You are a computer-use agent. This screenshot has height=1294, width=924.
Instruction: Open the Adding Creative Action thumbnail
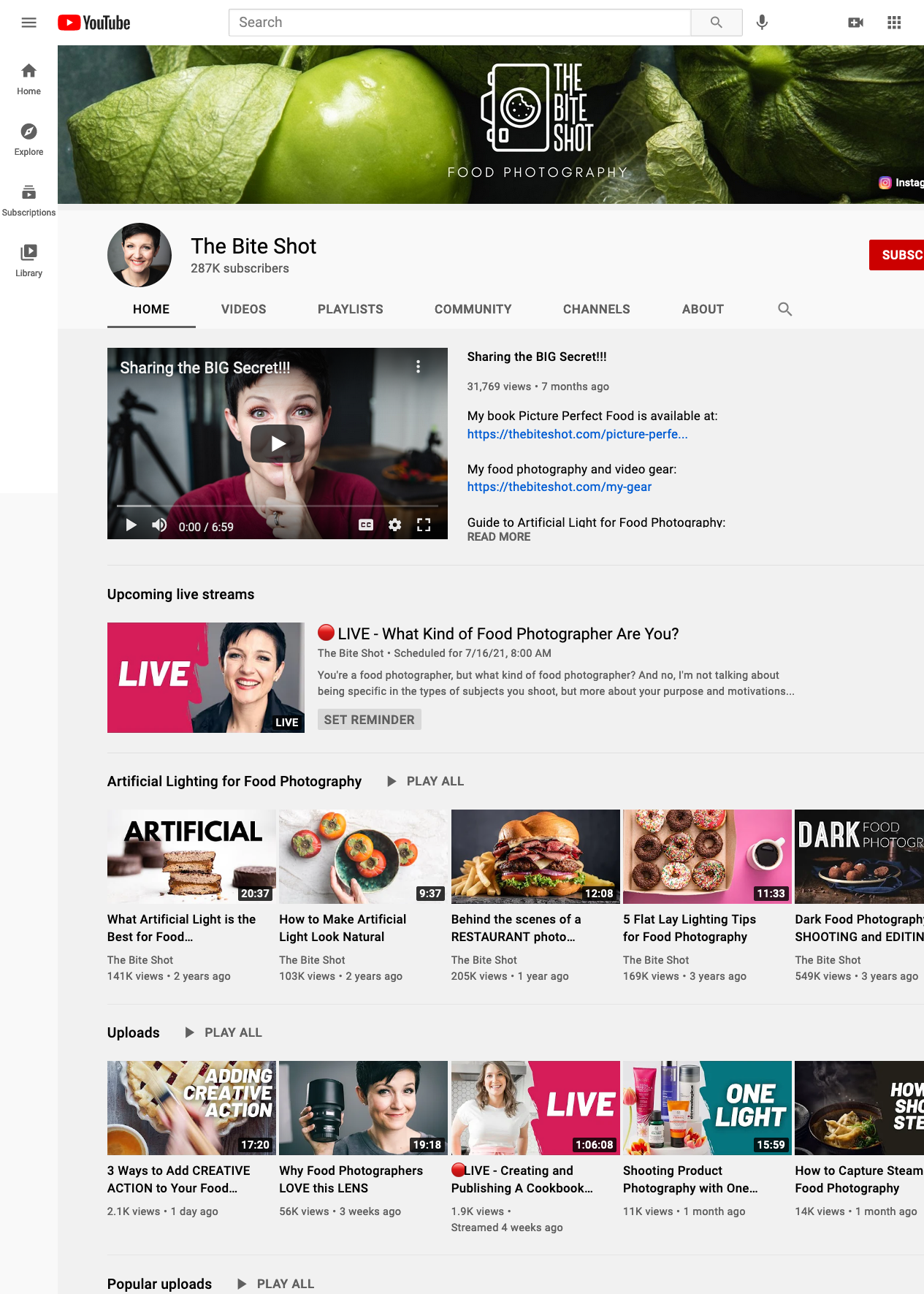click(x=191, y=1108)
